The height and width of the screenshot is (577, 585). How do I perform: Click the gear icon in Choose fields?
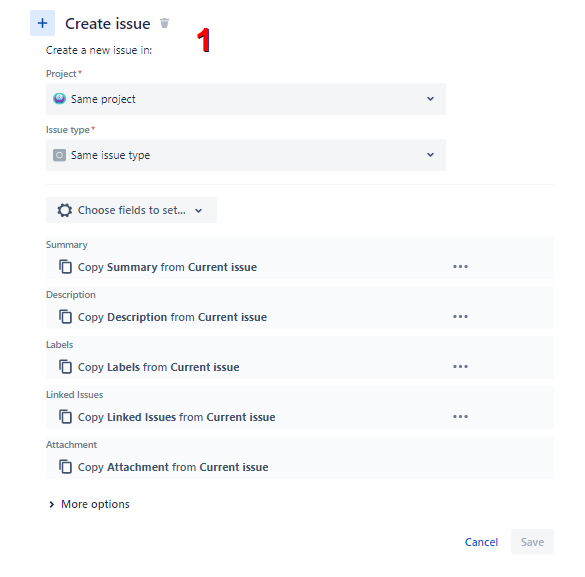click(x=65, y=210)
